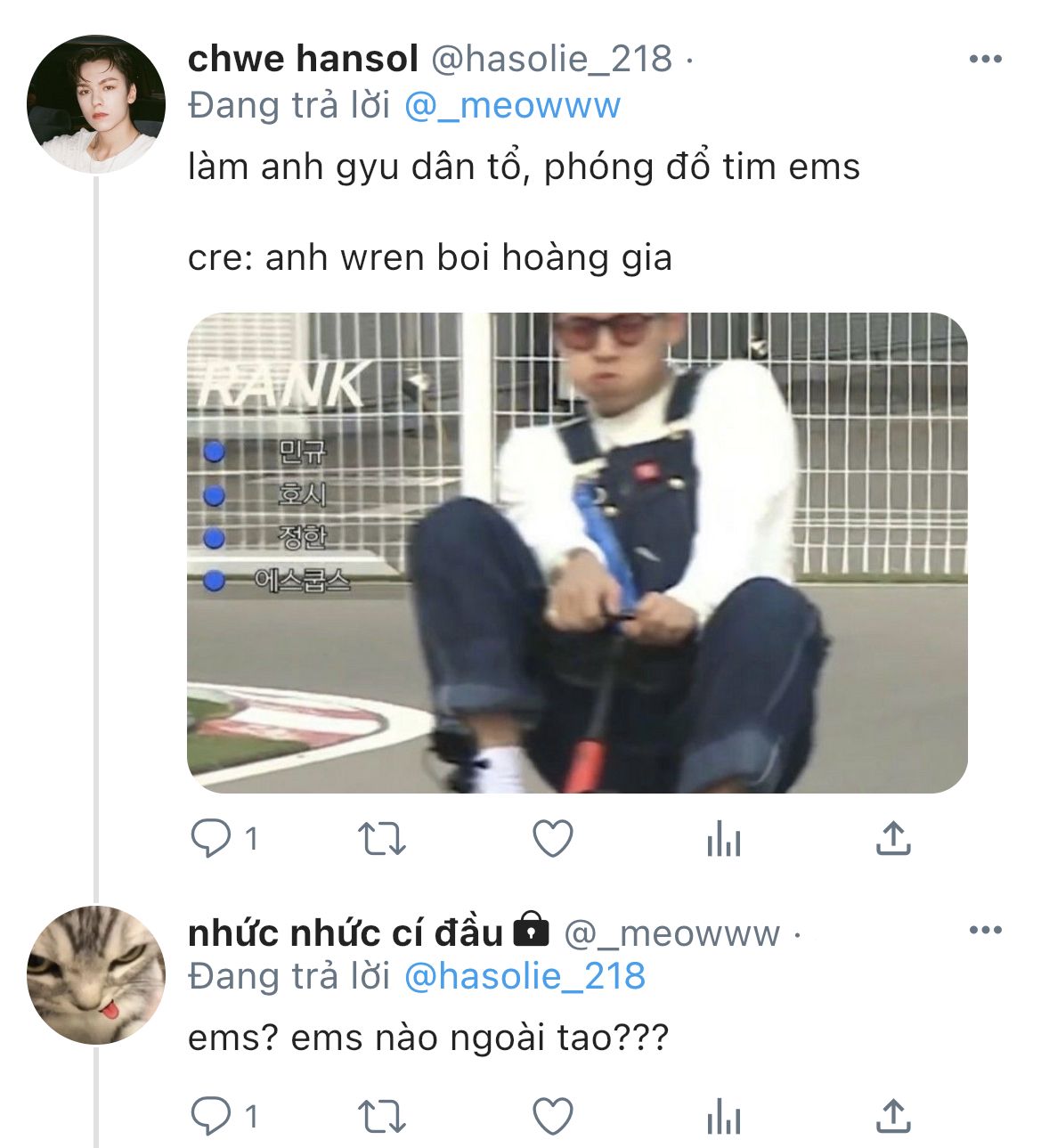
Task: Open the @_meowww mention link in first tweet
Action: [x=512, y=106]
